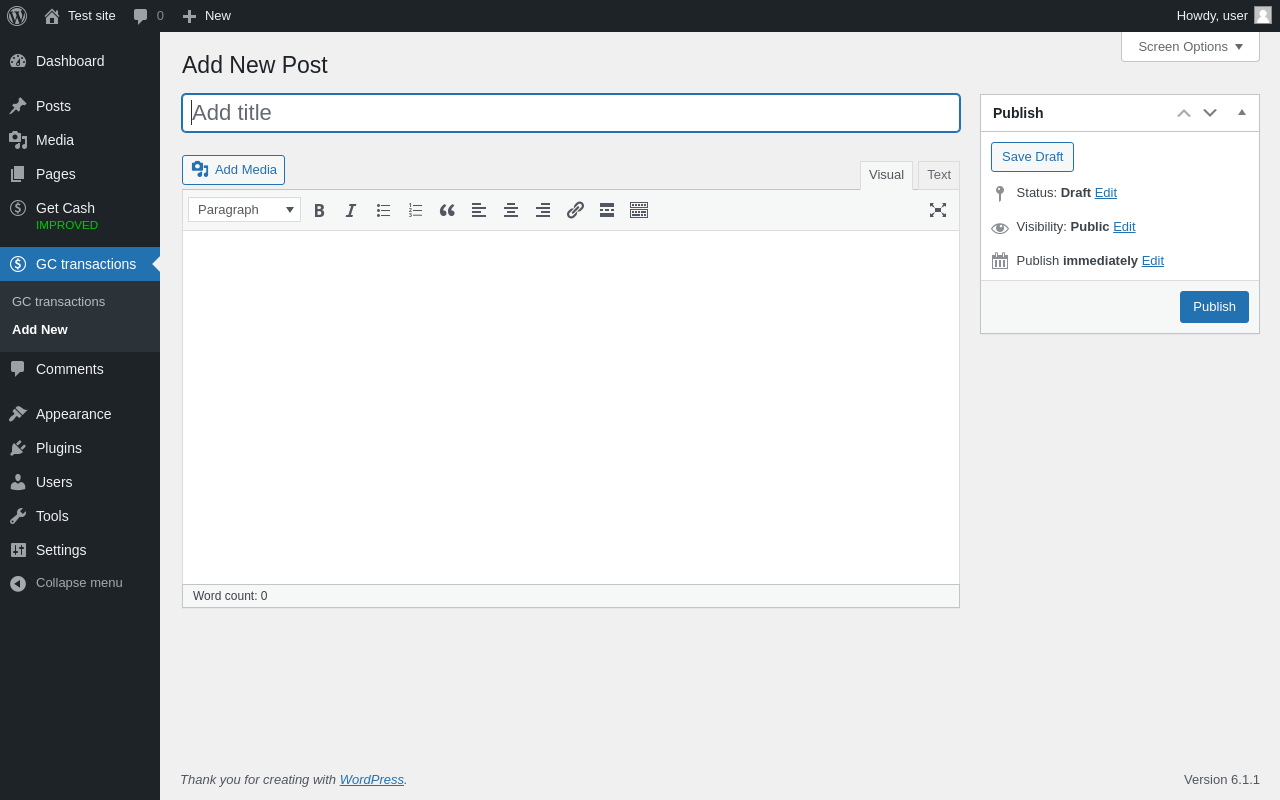Open Media library menu item

pos(80,140)
